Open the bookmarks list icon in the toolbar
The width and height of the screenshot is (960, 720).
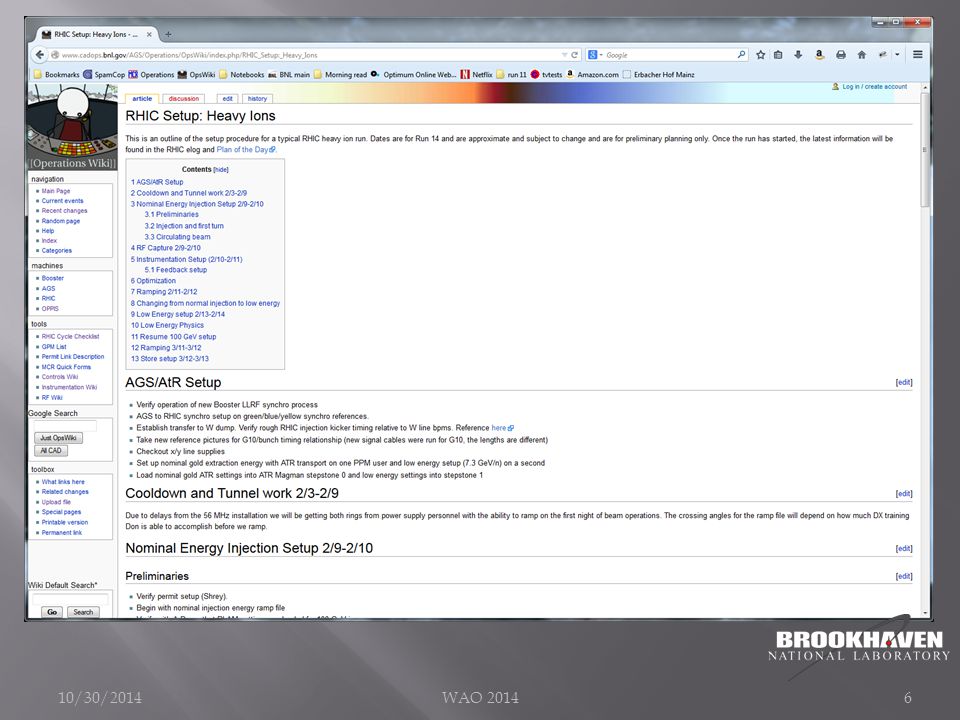coord(778,54)
